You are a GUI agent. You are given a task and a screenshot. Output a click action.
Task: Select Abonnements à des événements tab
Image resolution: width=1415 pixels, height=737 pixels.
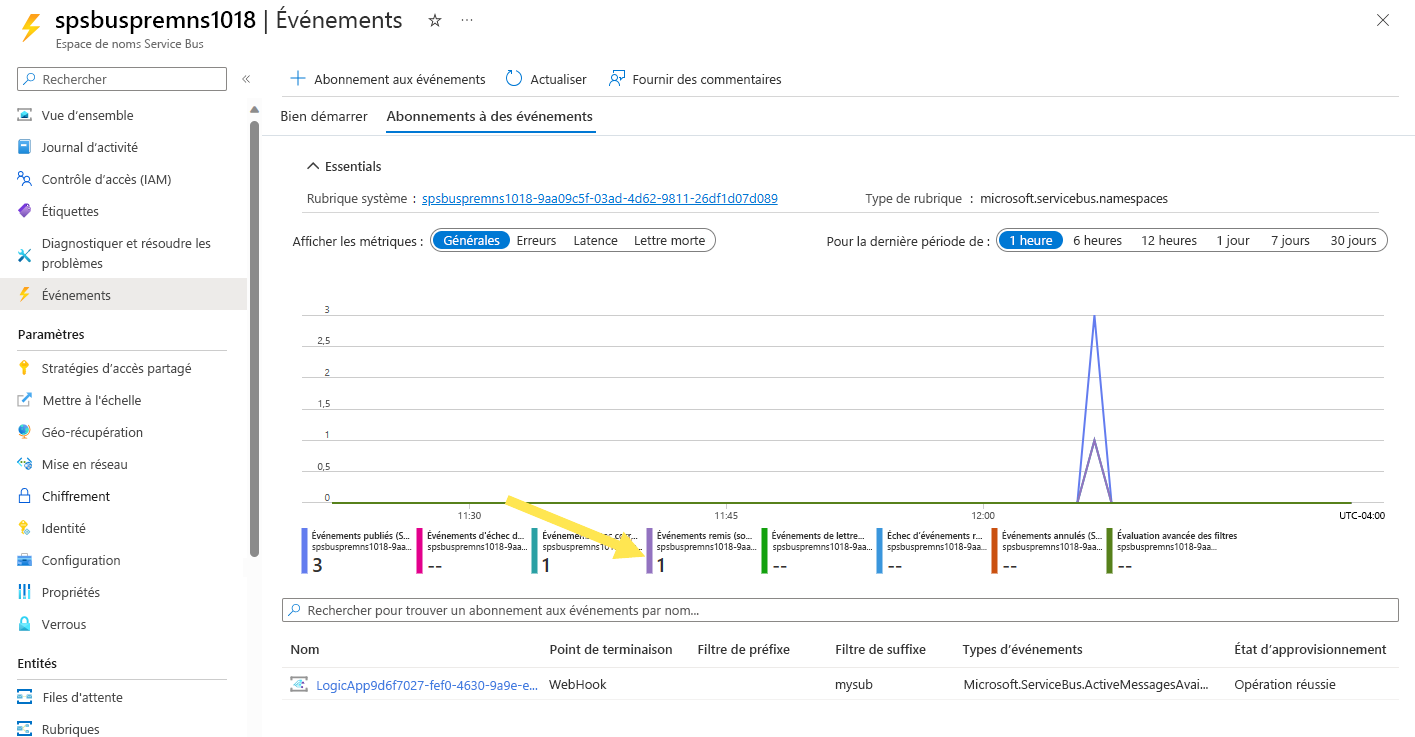(490, 116)
